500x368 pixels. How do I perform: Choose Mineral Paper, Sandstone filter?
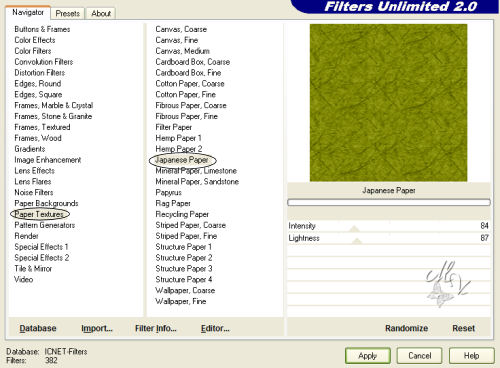coord(197,182)
